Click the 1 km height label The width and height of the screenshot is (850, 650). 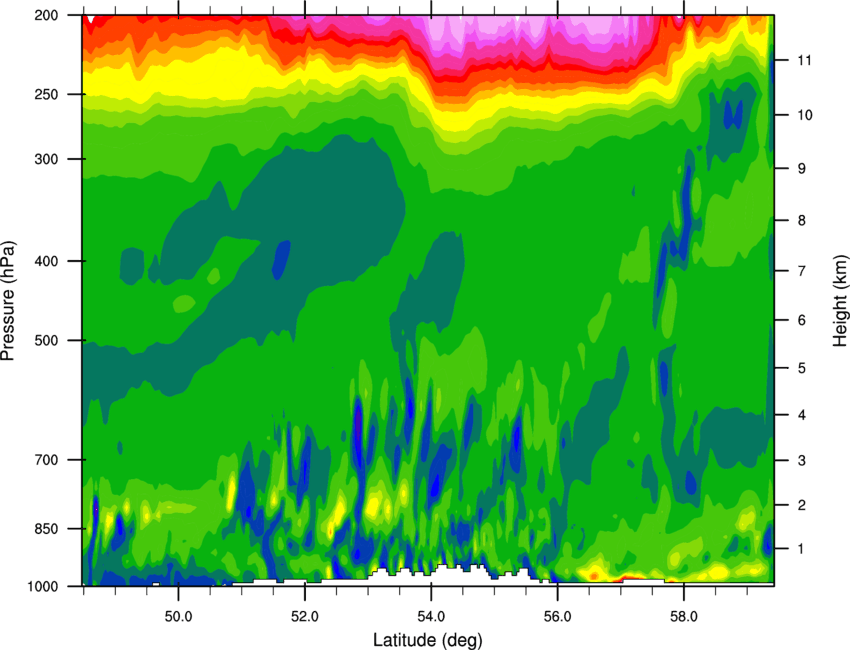[802, 549]
